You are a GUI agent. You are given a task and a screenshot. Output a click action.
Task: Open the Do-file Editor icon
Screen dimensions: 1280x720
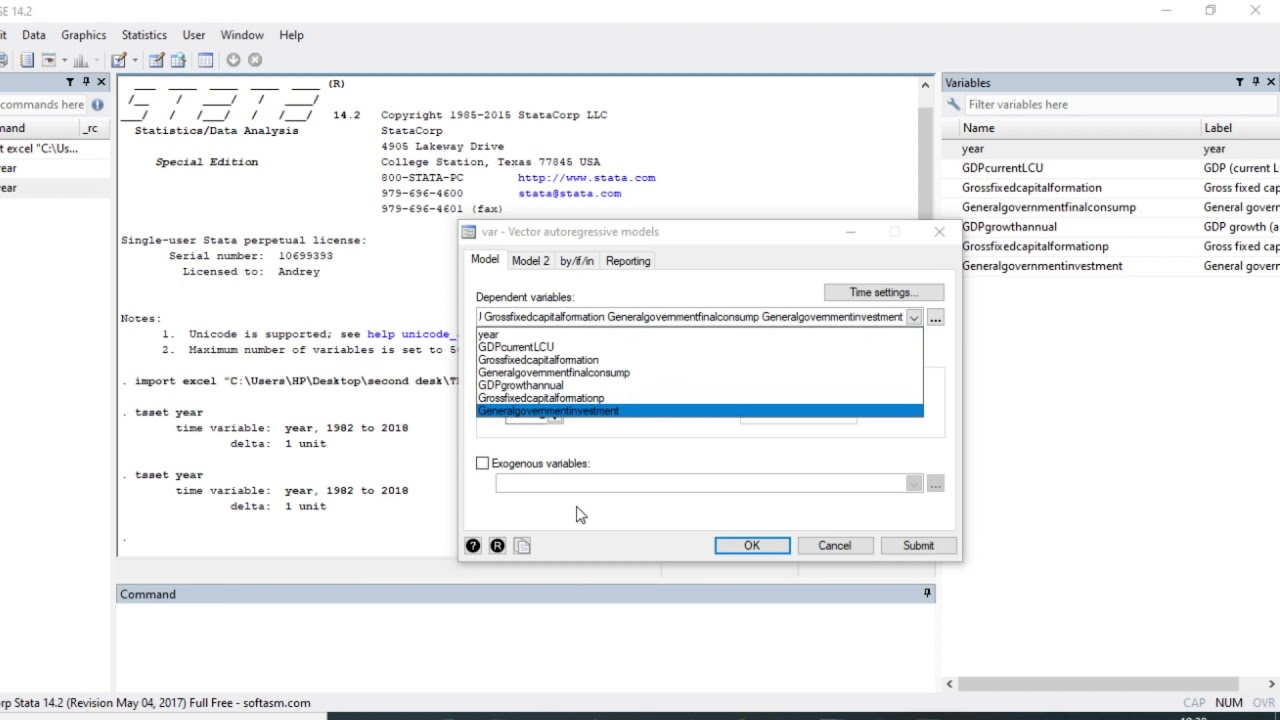click(119, 60)
